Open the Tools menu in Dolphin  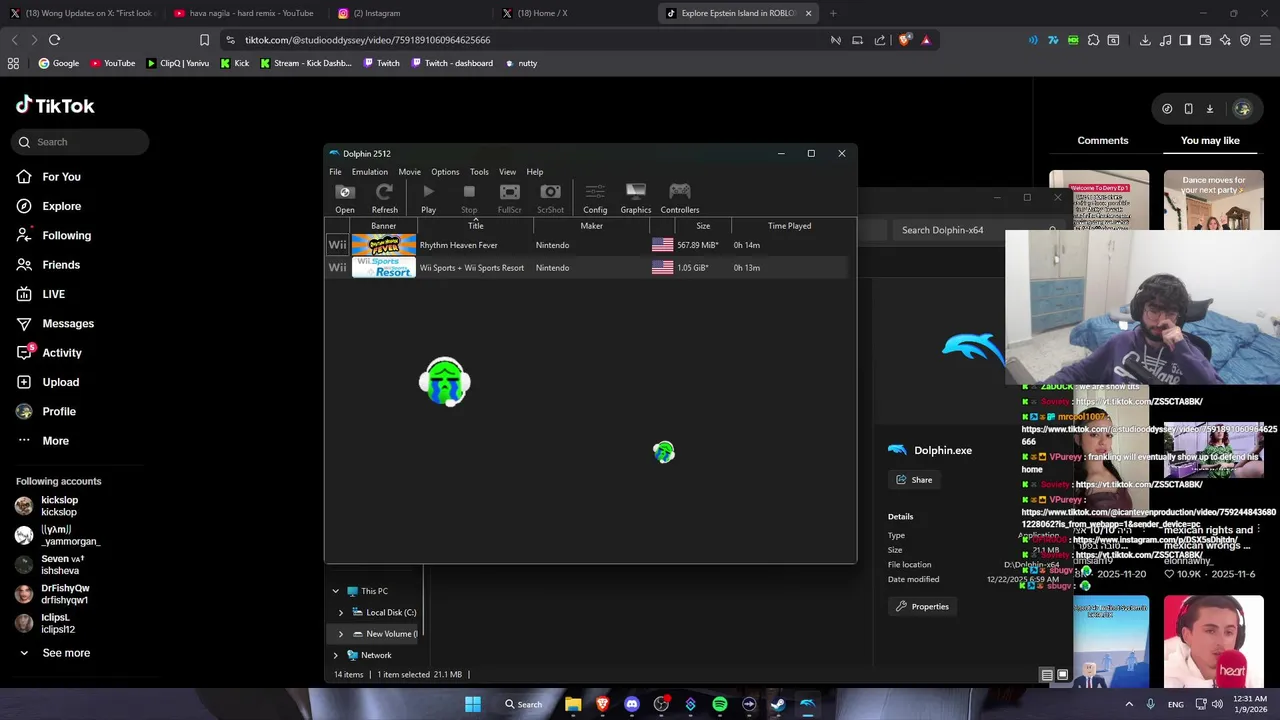[479, 172]
